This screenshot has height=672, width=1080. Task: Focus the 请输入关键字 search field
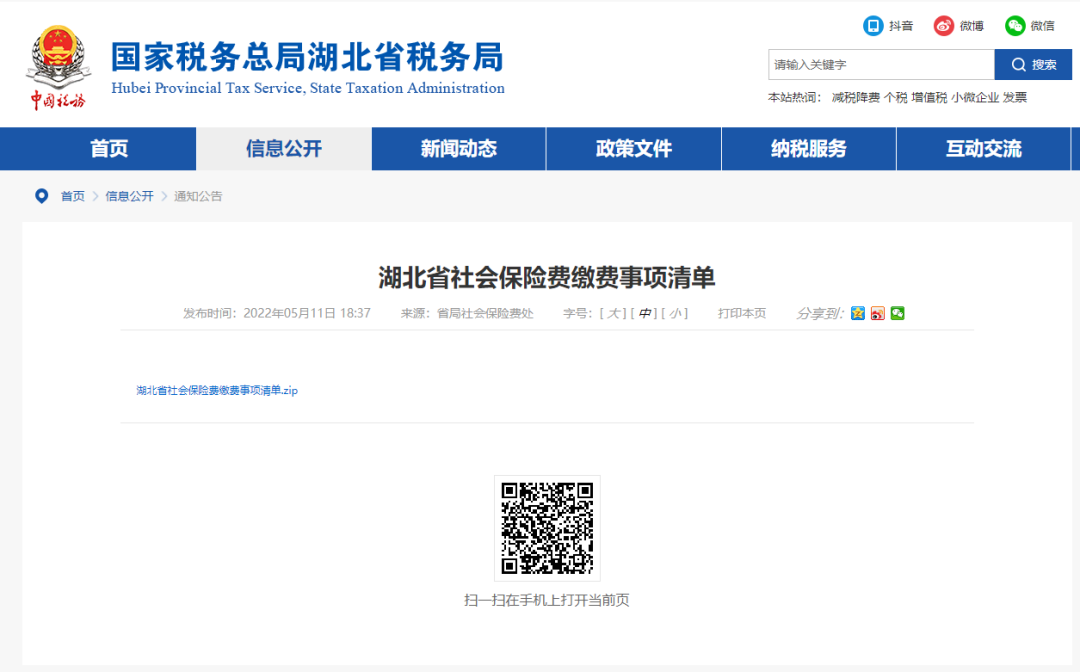(882, 65)
